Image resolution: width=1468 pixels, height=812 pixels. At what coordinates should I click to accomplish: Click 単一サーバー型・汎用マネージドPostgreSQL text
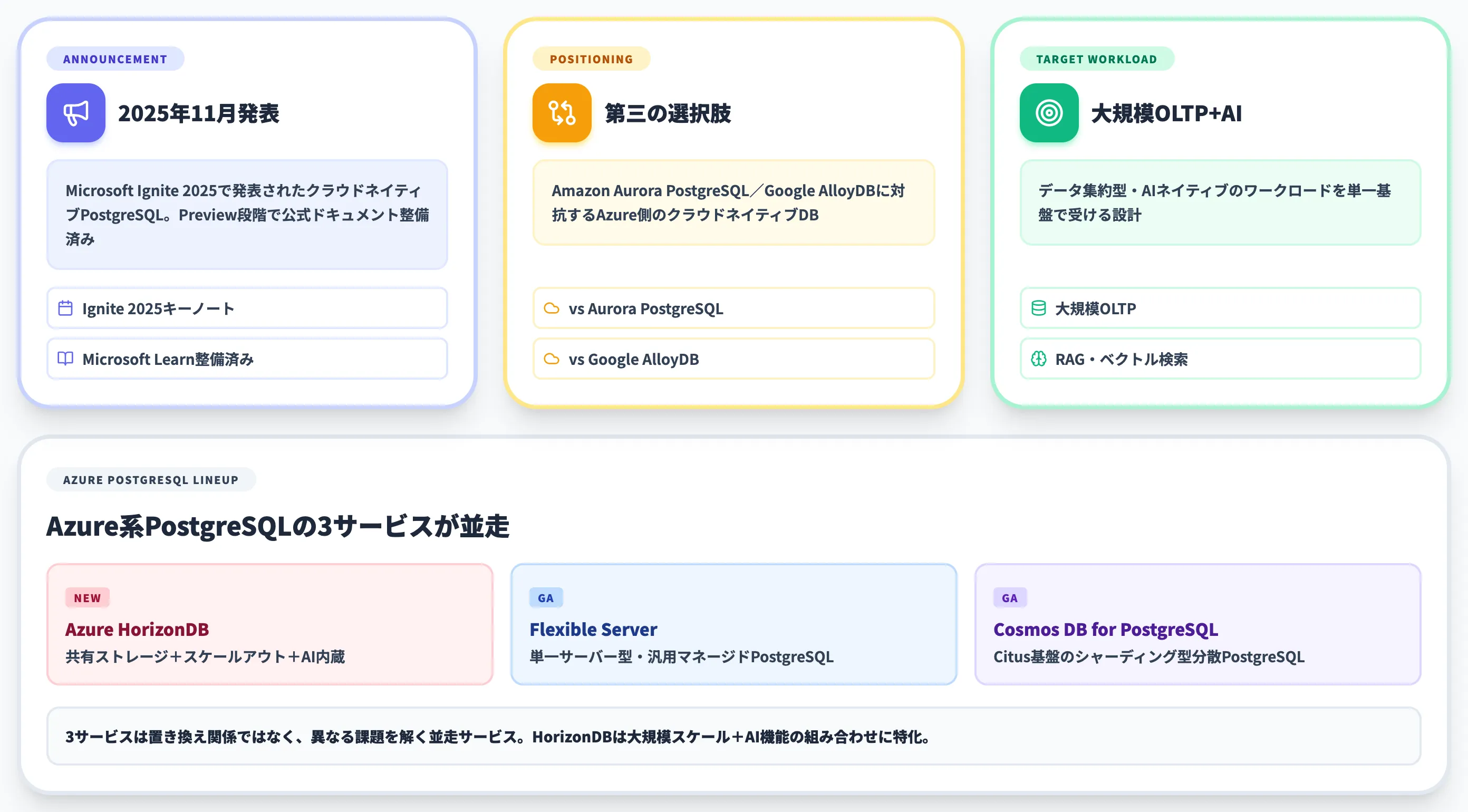point(681,656)
